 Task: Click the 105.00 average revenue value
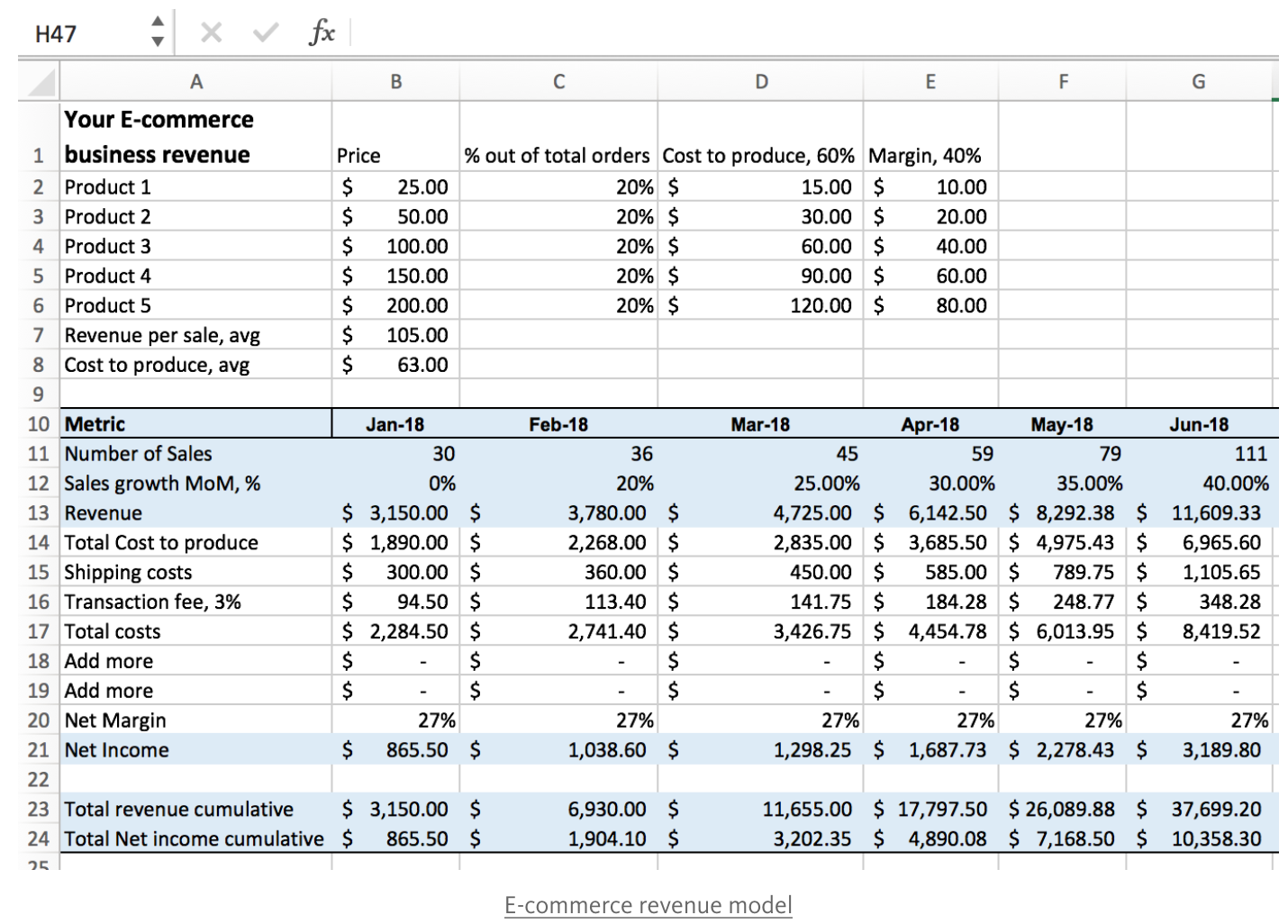coord(395,336)
